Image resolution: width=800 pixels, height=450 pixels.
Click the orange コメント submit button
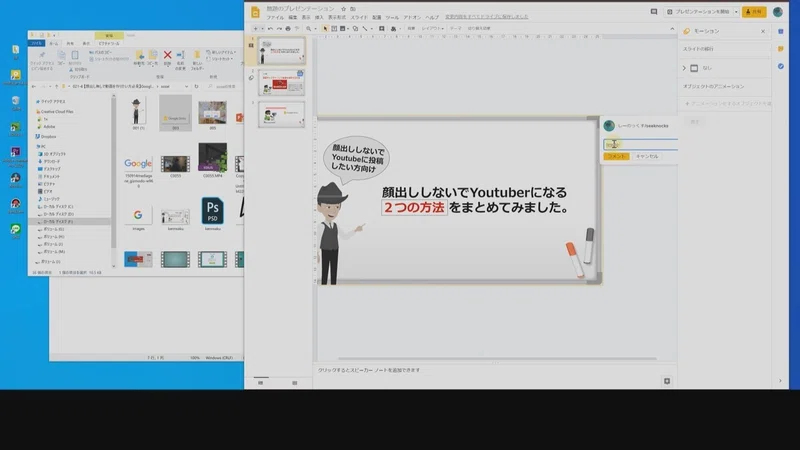click(616, 156)
